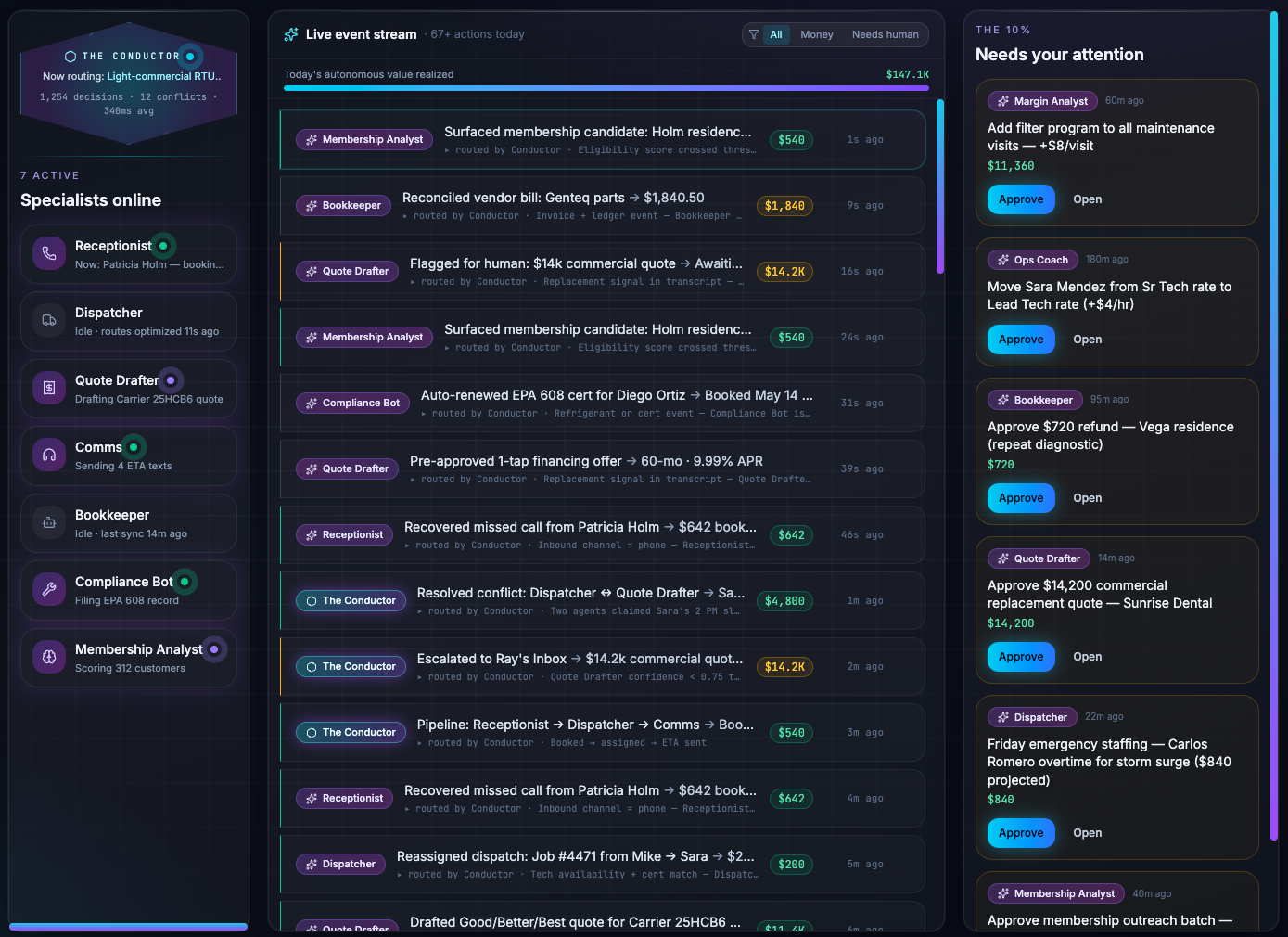
Task: Click 'Flagged for human: $14k commercial quote' event
Action: click(x=603, y=272)
